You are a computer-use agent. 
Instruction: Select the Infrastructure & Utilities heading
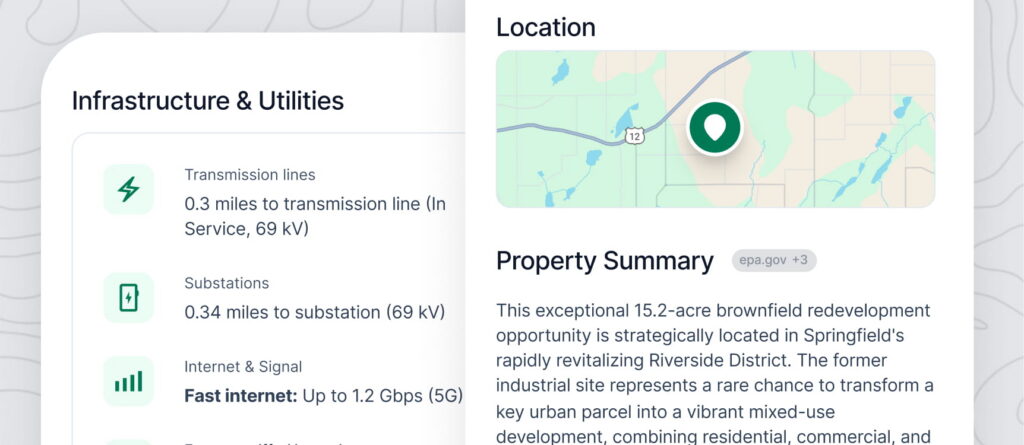[207, 100]
